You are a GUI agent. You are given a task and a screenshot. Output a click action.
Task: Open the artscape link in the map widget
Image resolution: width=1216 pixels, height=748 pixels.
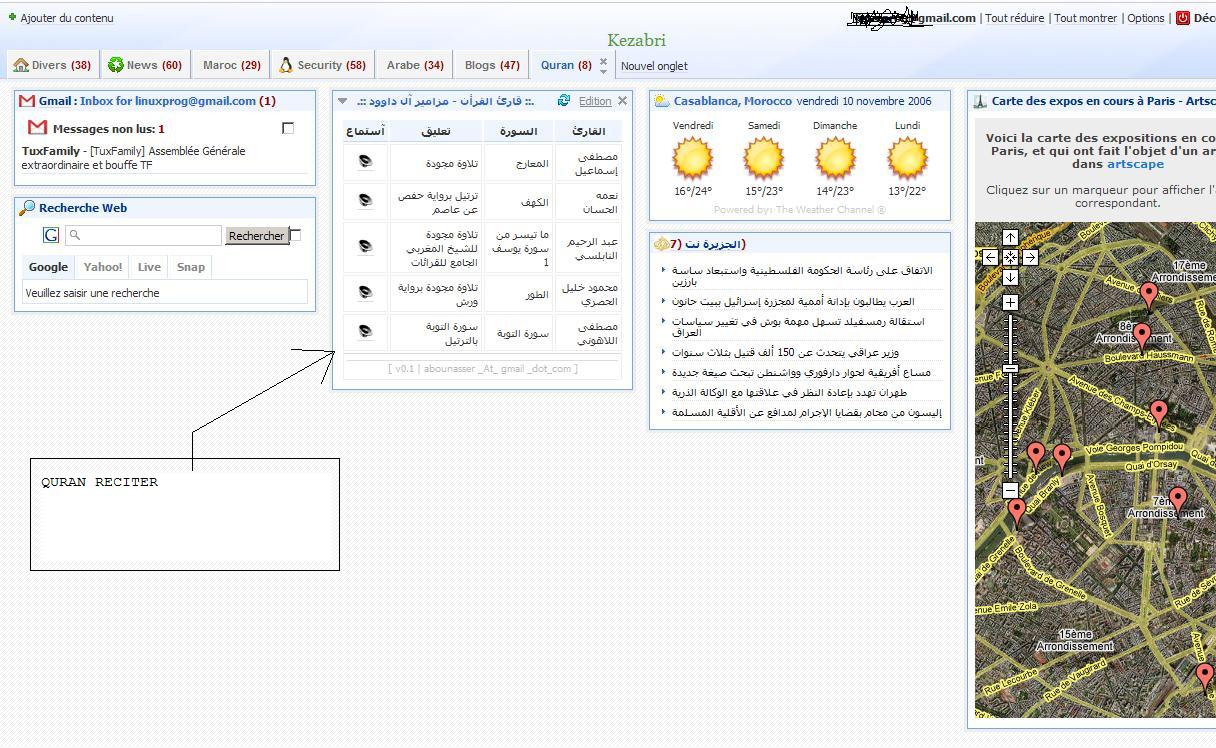coord(1135,164)
